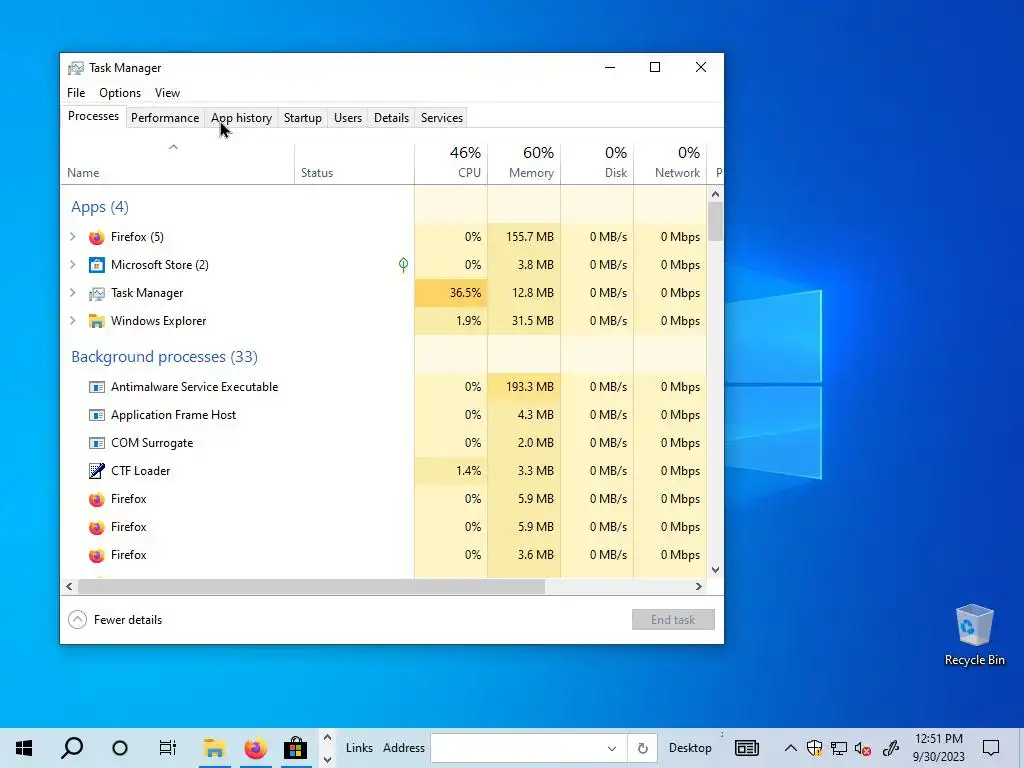Open Cortana circle on taskbar

point(120,748)
